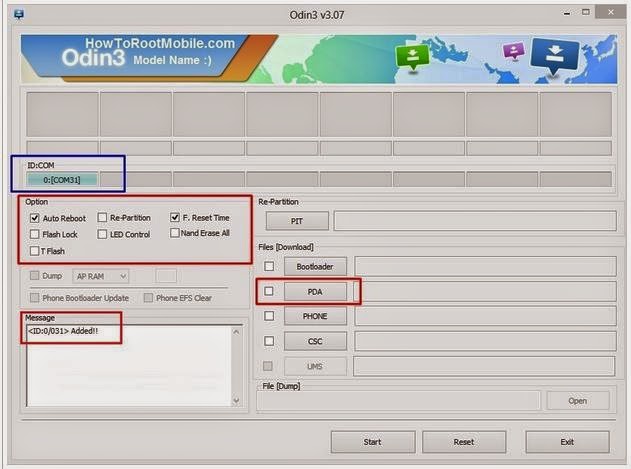Click the Reset button
Screen dimensions: 631x469
[464, 442]
